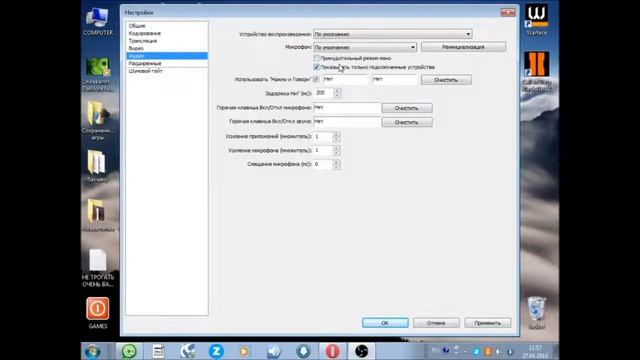Decrease the push-to-talk delay (200) spinner
This screenshot has height=360, width=640.
pyautogui.click(x=337, y=96)
